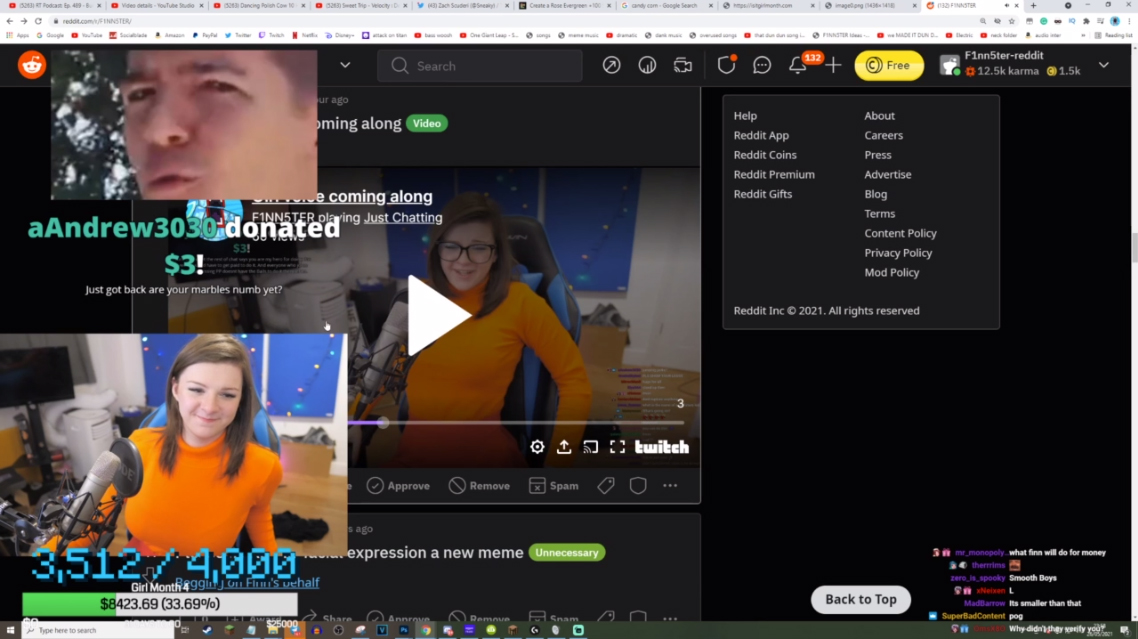The width and height of the screenshot is (1138, 639).
Task: Seek on the Twitch video progress bar
Action: (515, 423)
